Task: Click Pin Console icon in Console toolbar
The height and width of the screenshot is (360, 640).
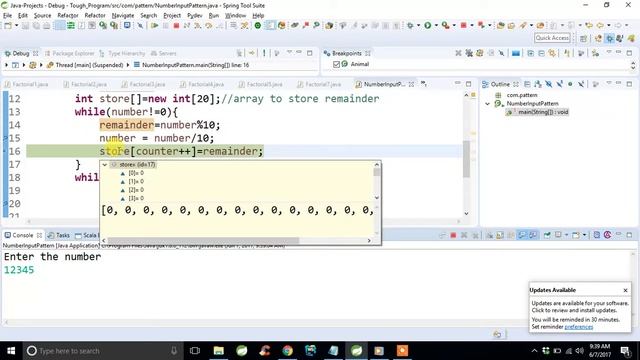Action: pos(547,235)
